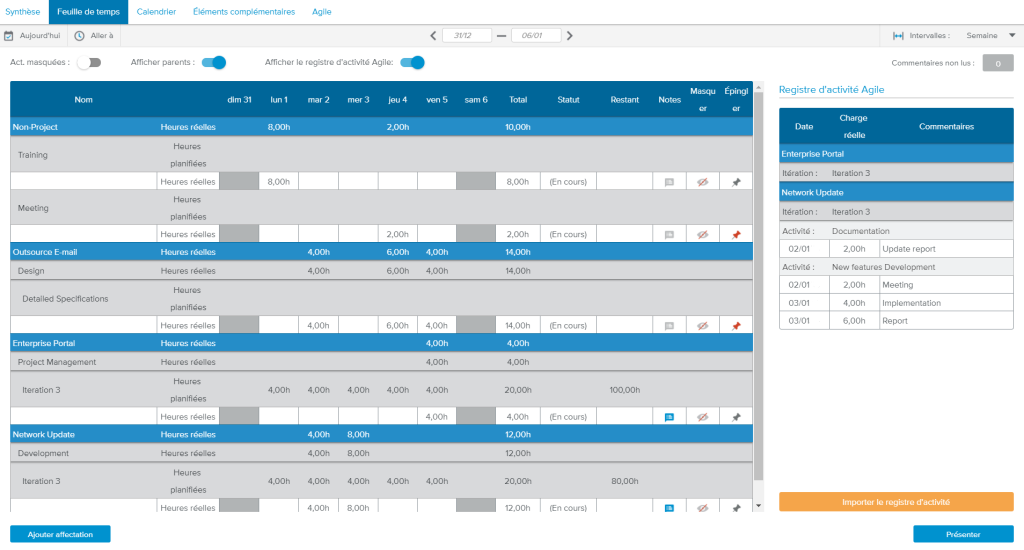Select the Enterprise Portal project row in timesheet
The width and height of the screenshot is (1024, 550).
pos(381,343)
